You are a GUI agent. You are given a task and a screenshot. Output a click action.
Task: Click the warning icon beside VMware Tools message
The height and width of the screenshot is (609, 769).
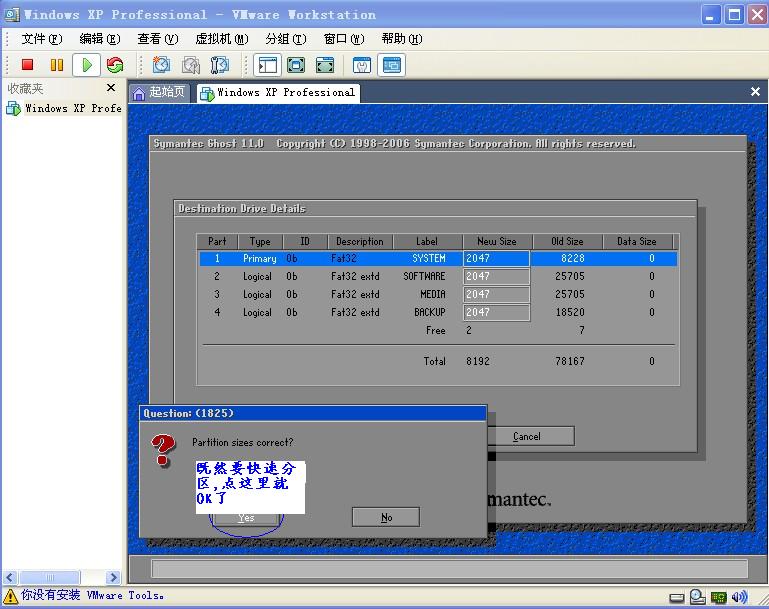tap(10, 596)
